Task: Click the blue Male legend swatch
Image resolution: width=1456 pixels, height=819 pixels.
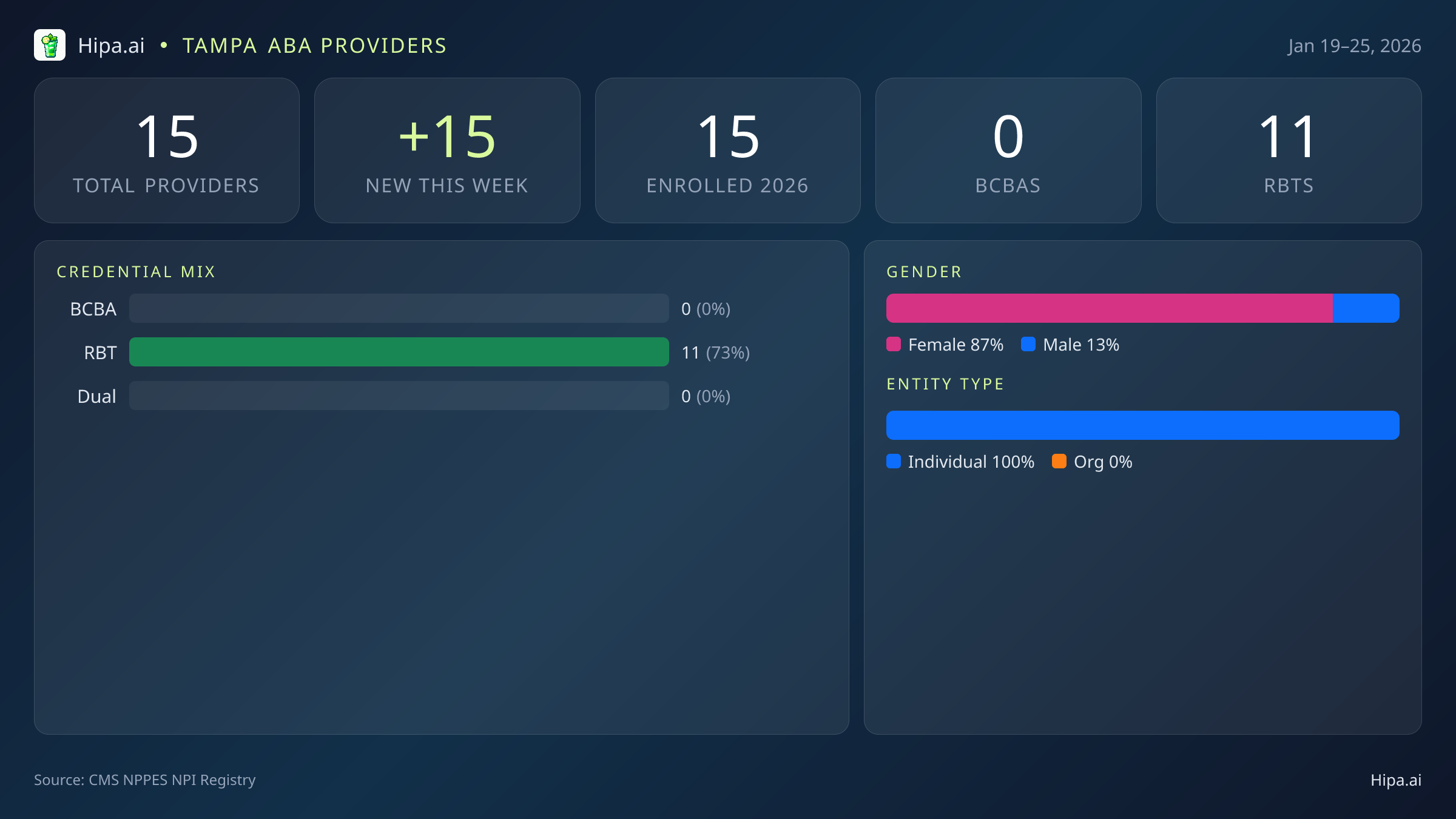Action: tap(1028, 345)
